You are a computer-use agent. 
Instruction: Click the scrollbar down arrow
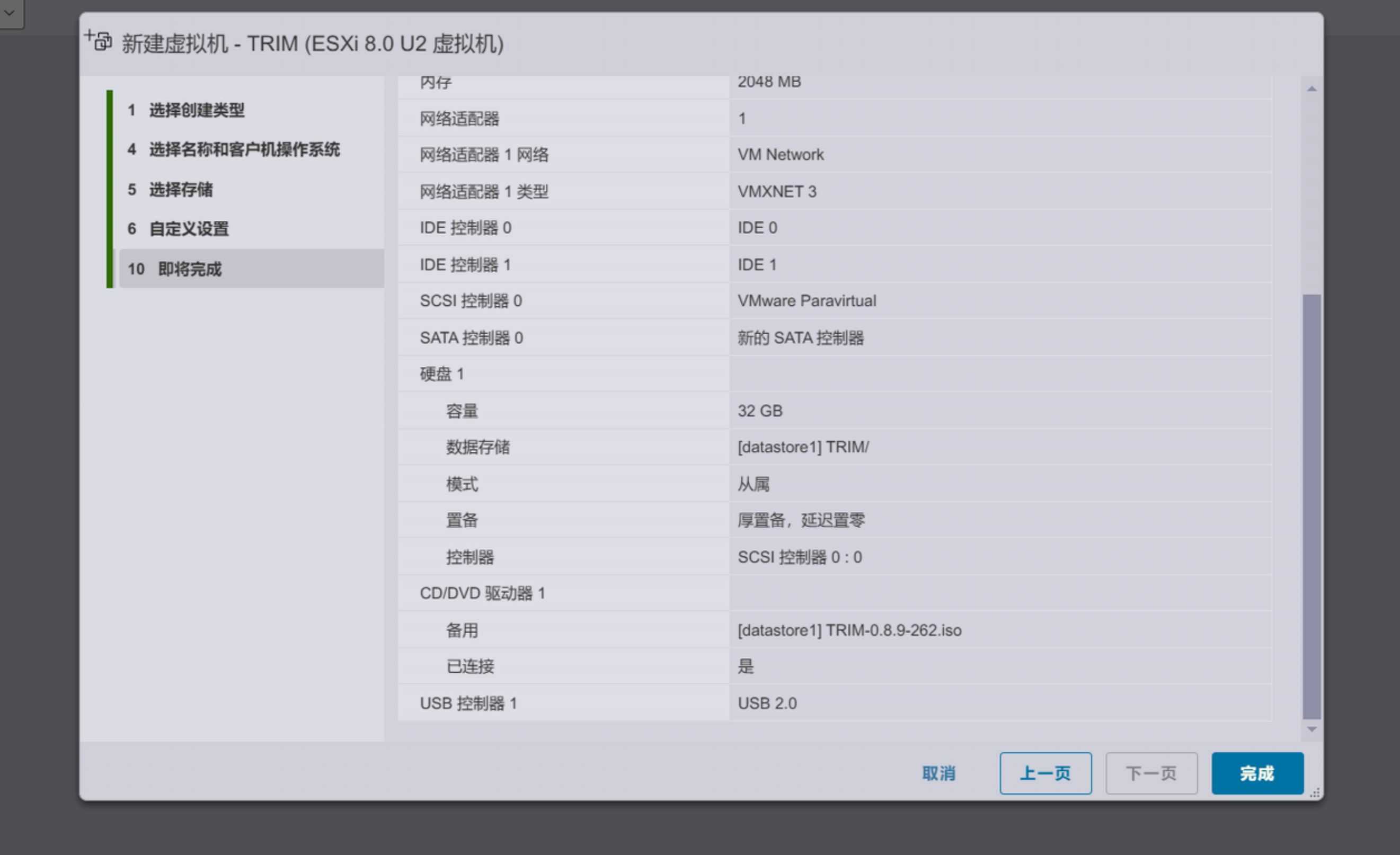click(1312, 729)
